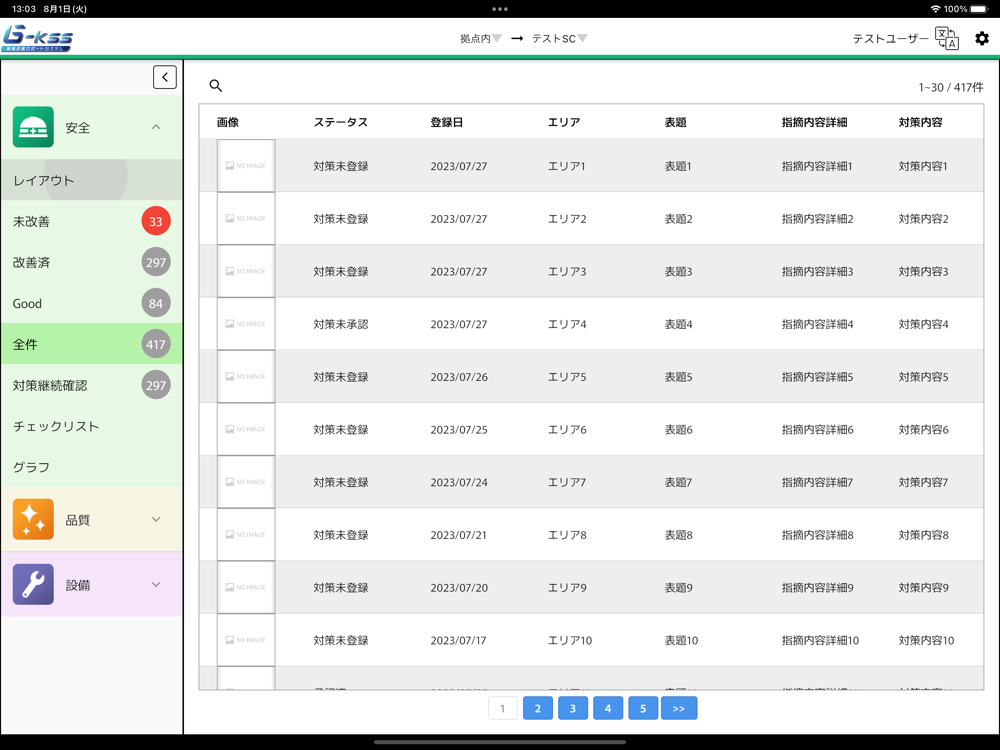Click the 対策内容2 cell
Viewport: 1000px width, 750px height.
point(923,219)
